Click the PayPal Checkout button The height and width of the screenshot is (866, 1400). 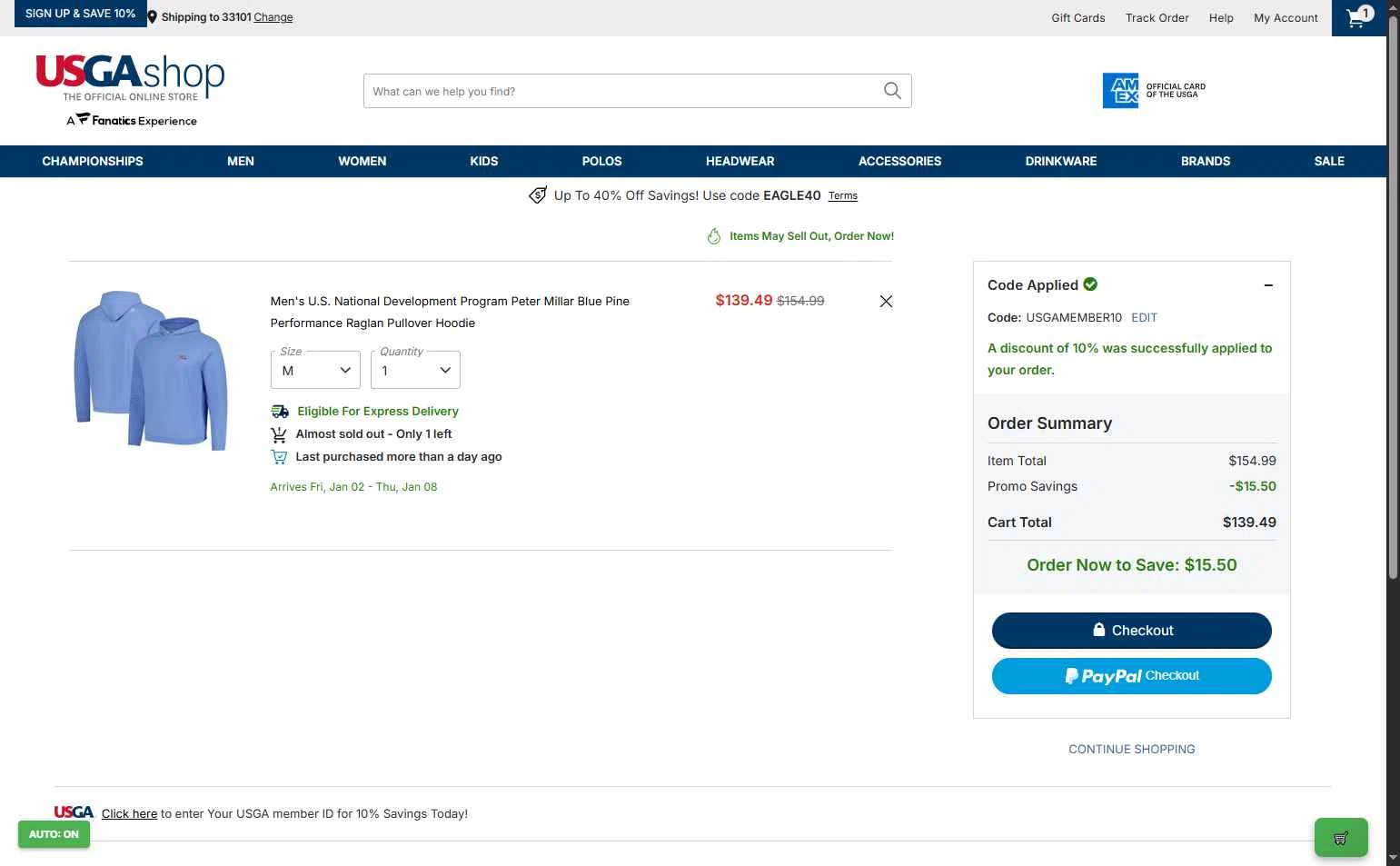click(1132, 676)
